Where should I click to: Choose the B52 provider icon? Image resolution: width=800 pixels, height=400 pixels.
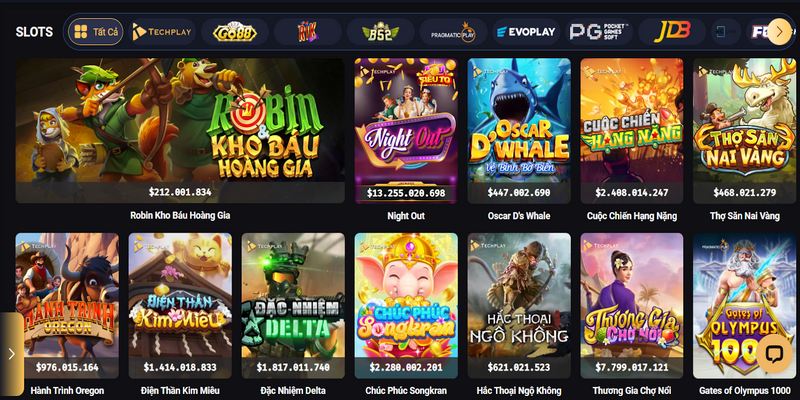(x=380, y=32)
